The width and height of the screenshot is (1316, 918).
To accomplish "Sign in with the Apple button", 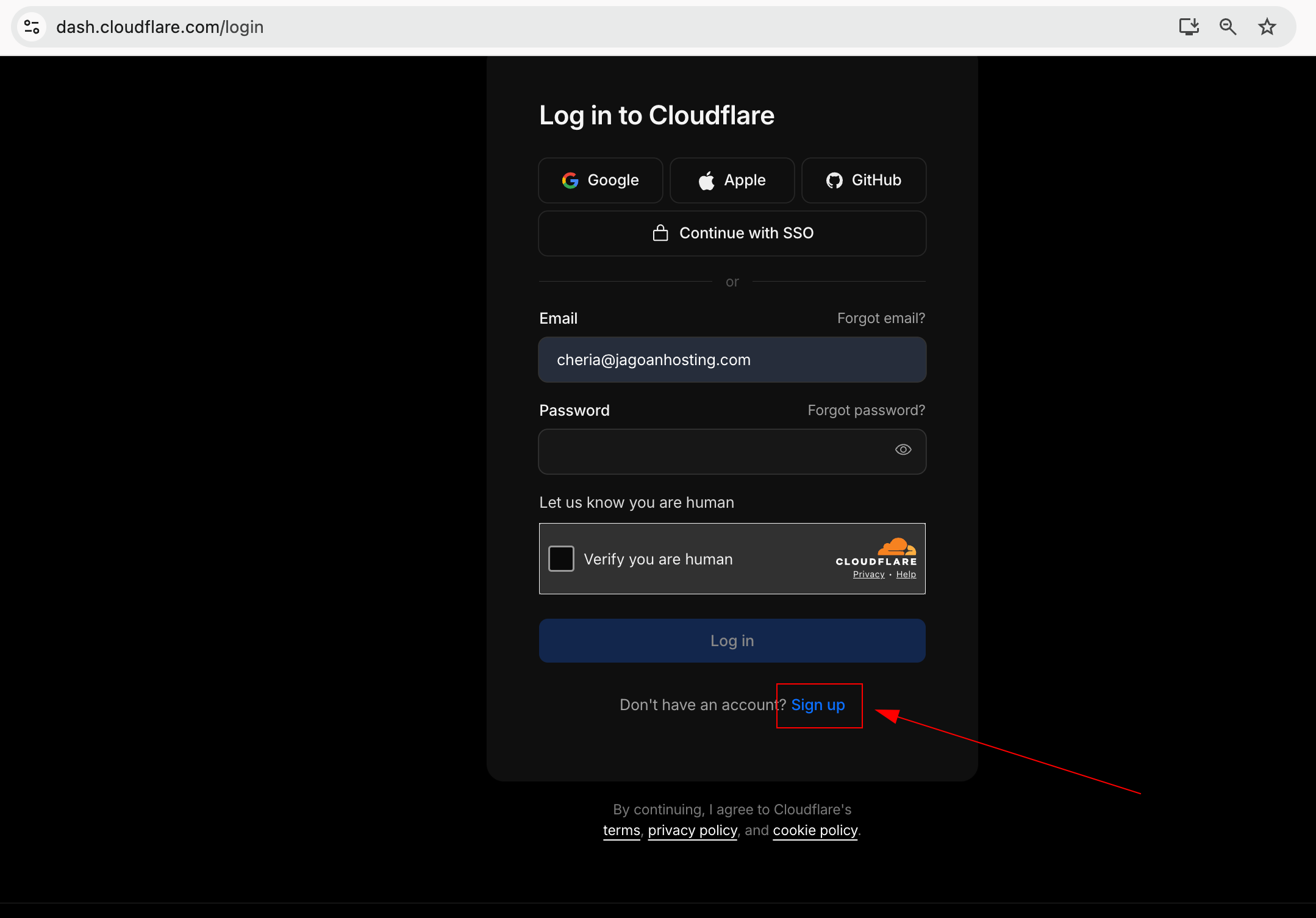I will pos(732,180).
